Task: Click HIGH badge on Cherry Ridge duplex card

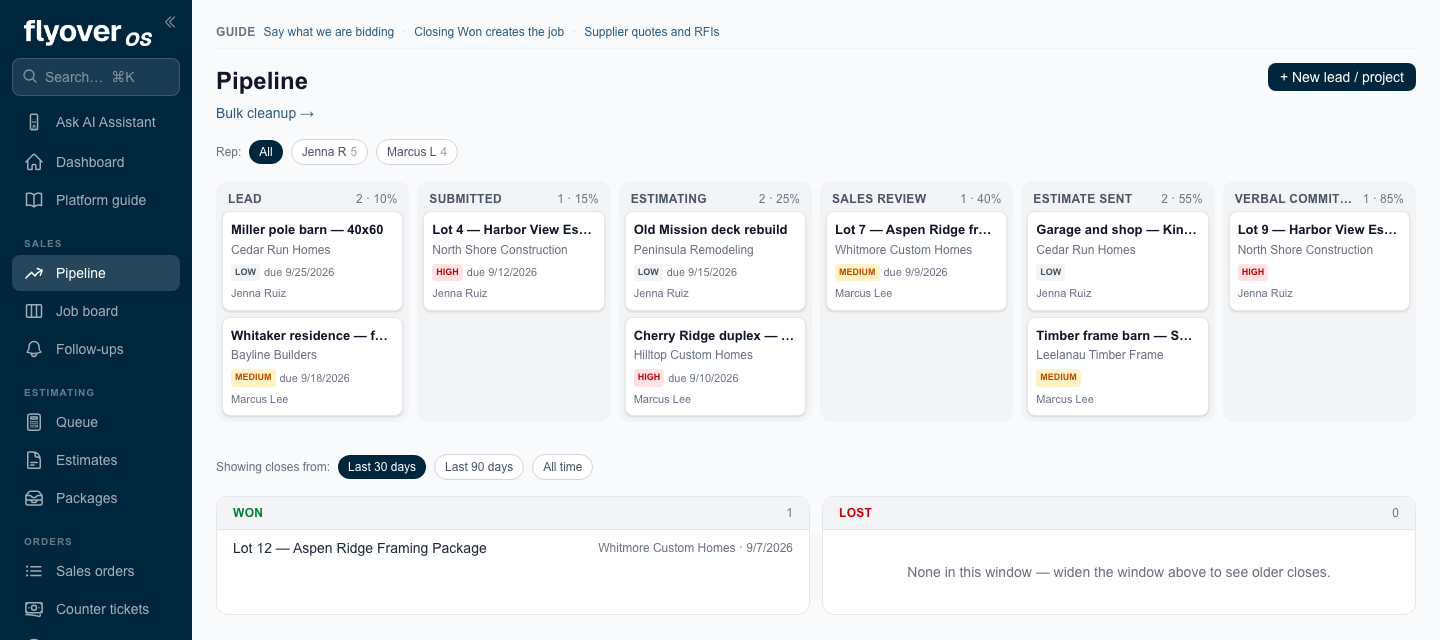Action: tap(649, 377)
